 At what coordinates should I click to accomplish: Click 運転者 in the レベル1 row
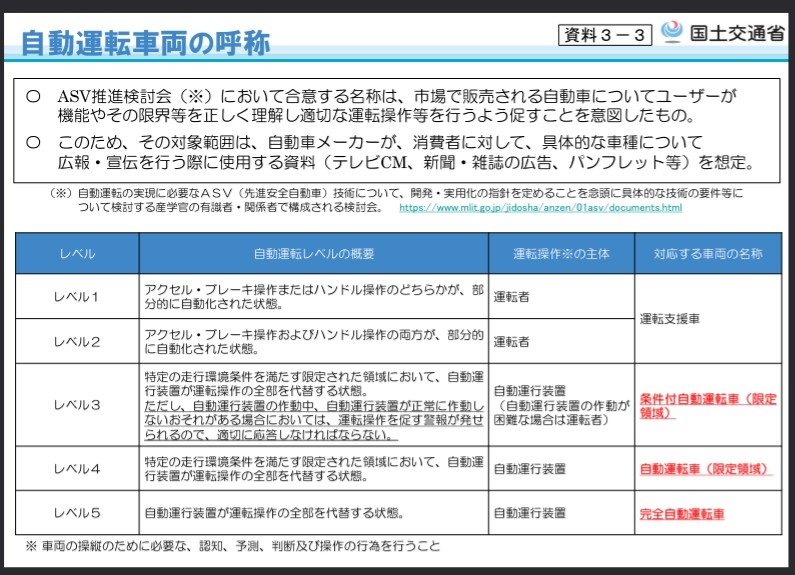(x=512, y=297)
